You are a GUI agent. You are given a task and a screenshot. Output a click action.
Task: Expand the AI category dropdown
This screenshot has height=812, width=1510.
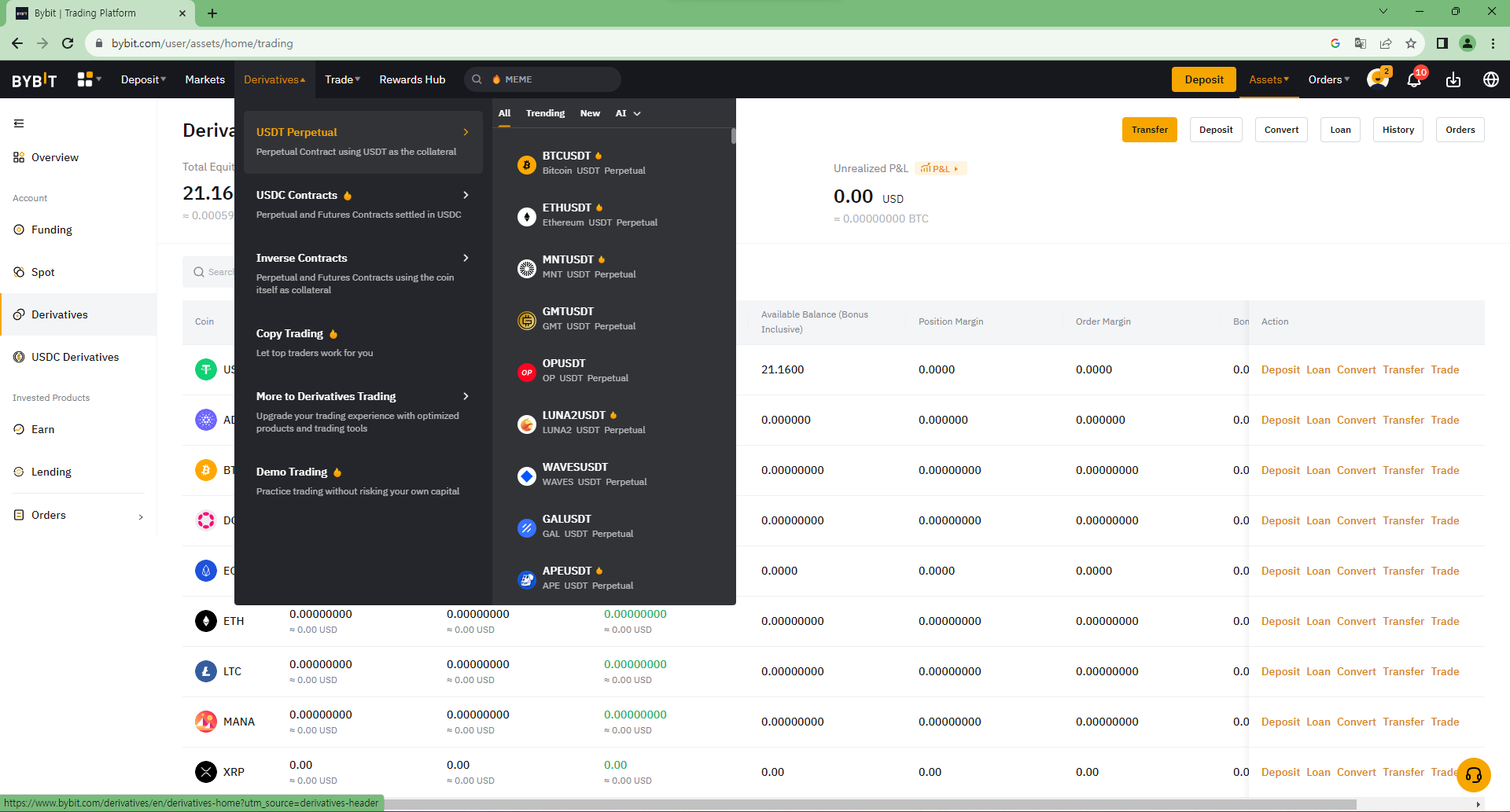tap(628, 113)
